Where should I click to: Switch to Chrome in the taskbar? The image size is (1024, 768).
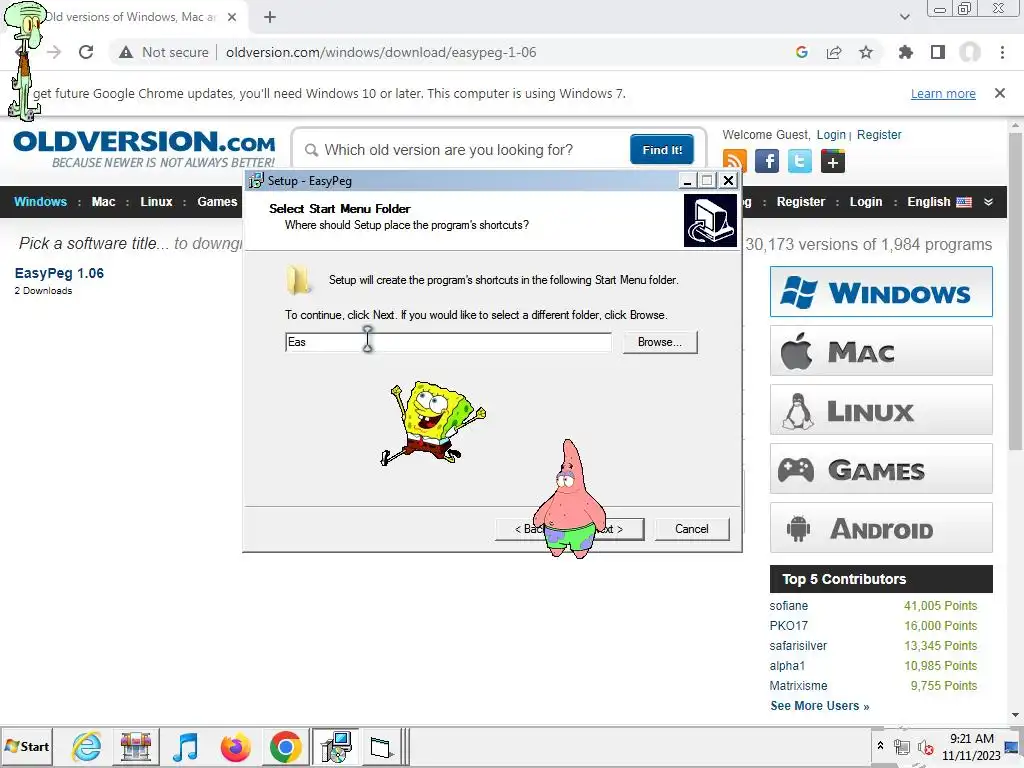(x=285, y=746)
